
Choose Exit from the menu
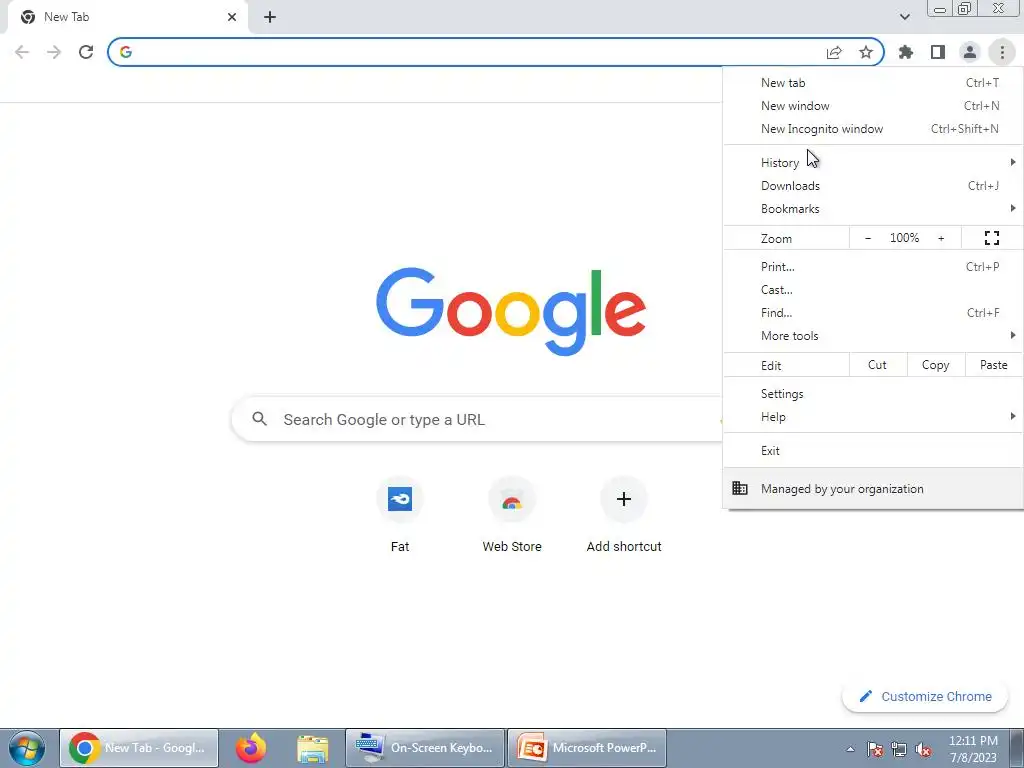tap(872, 451)
